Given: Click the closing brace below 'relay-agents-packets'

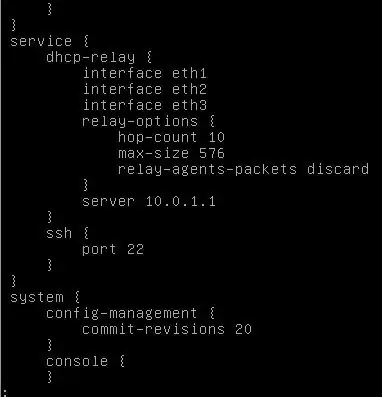Looking at the screenshot, I should tap(86, 185).
